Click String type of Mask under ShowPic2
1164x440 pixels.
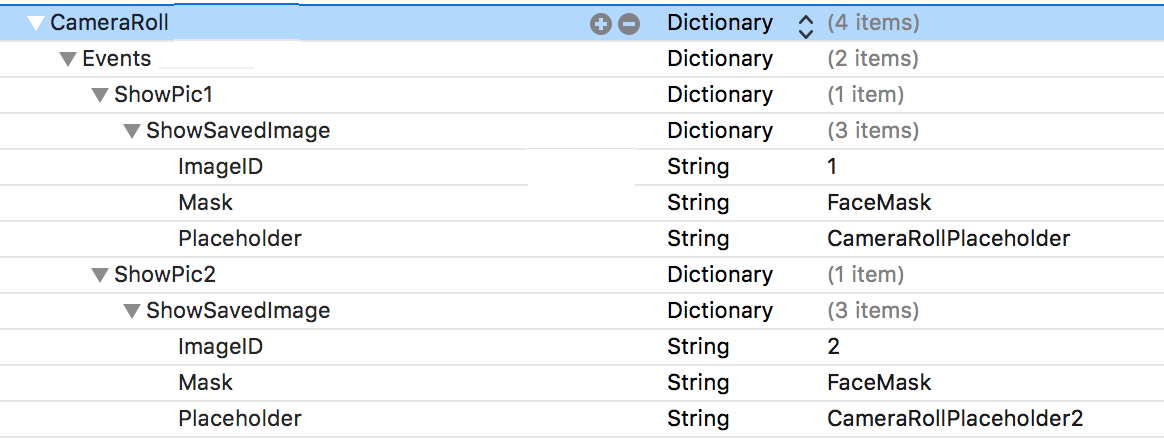pyautogui.click(x=698, y=382)
